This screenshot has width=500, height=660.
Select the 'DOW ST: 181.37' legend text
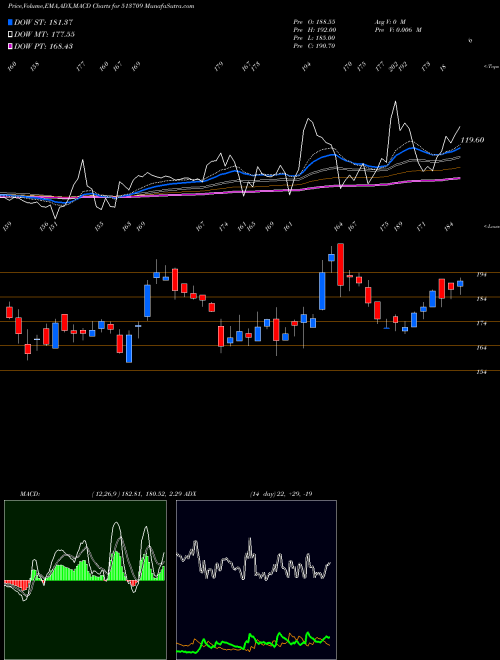pyautogui.click(x=43, y=22)
